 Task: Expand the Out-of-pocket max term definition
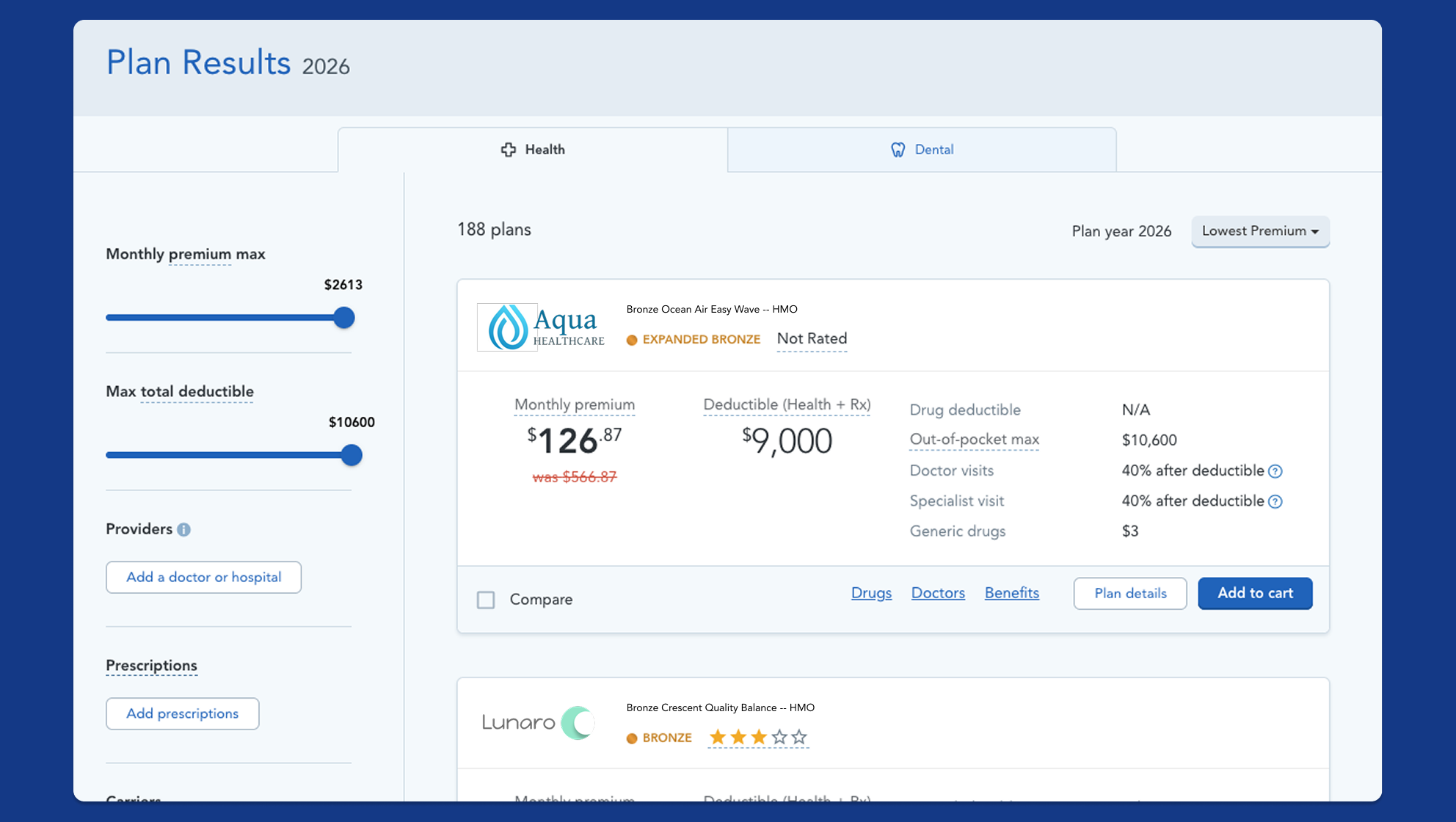(x=974, y=439)
